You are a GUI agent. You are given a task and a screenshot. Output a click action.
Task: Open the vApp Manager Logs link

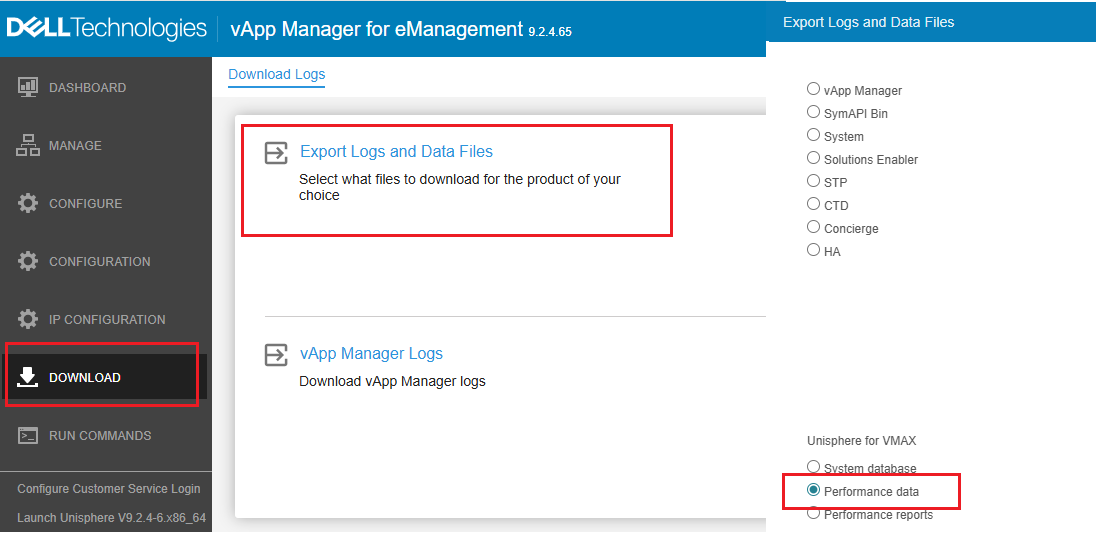(371, 354)
